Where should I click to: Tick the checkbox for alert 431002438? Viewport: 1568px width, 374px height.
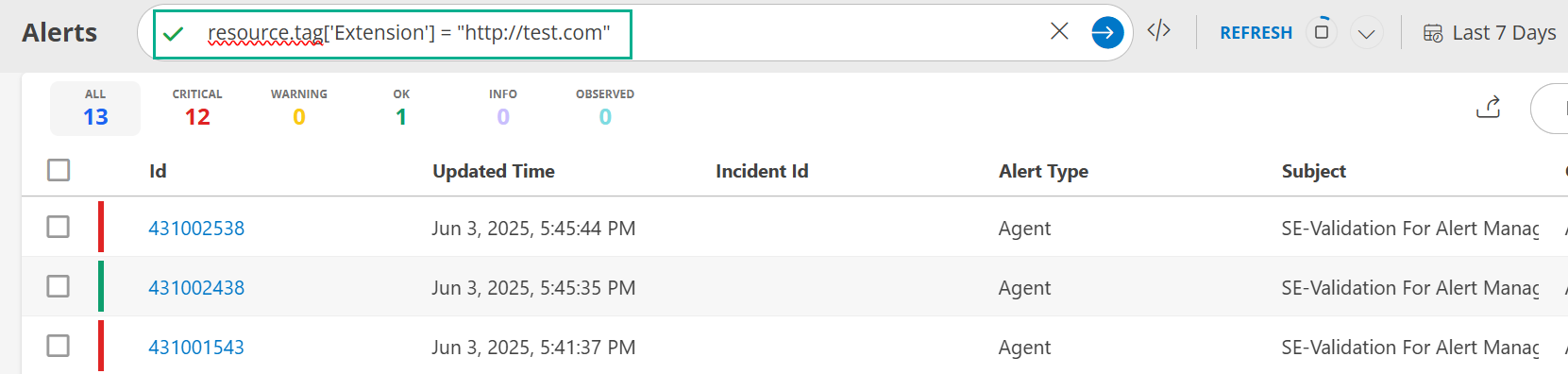click(x=59, y=286)
